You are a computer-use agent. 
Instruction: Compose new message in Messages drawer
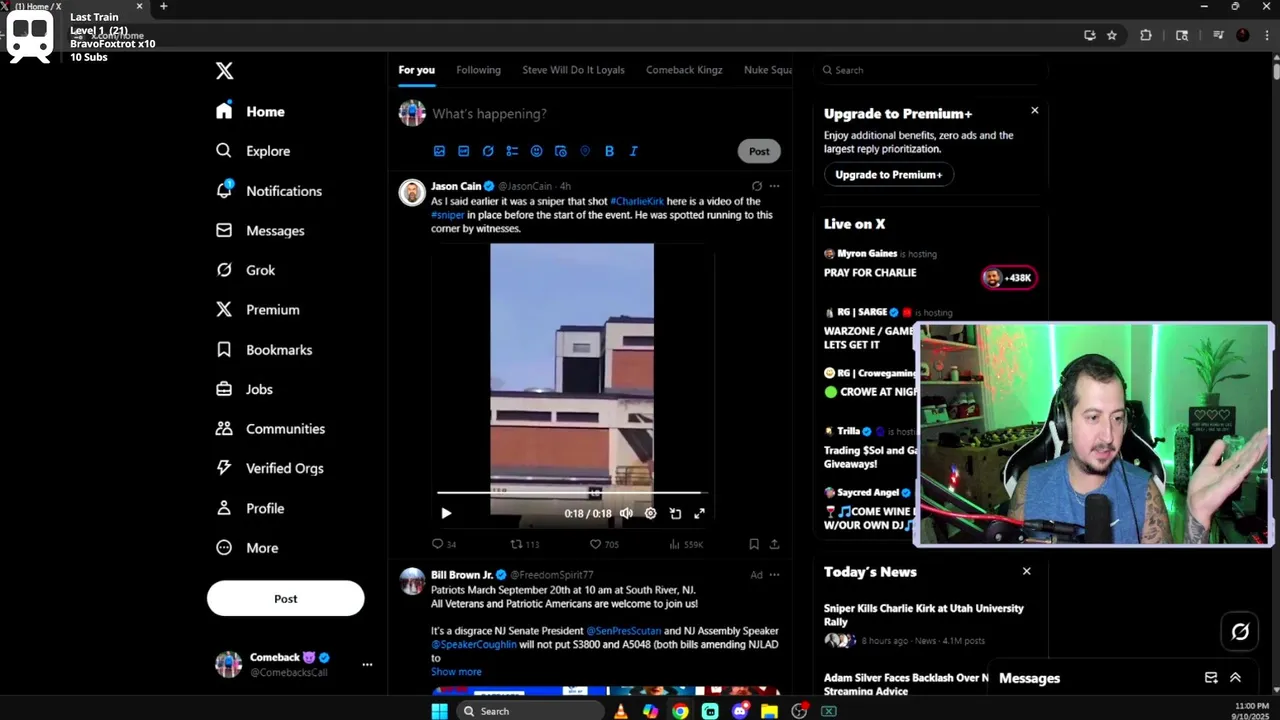coord(1211,678)
